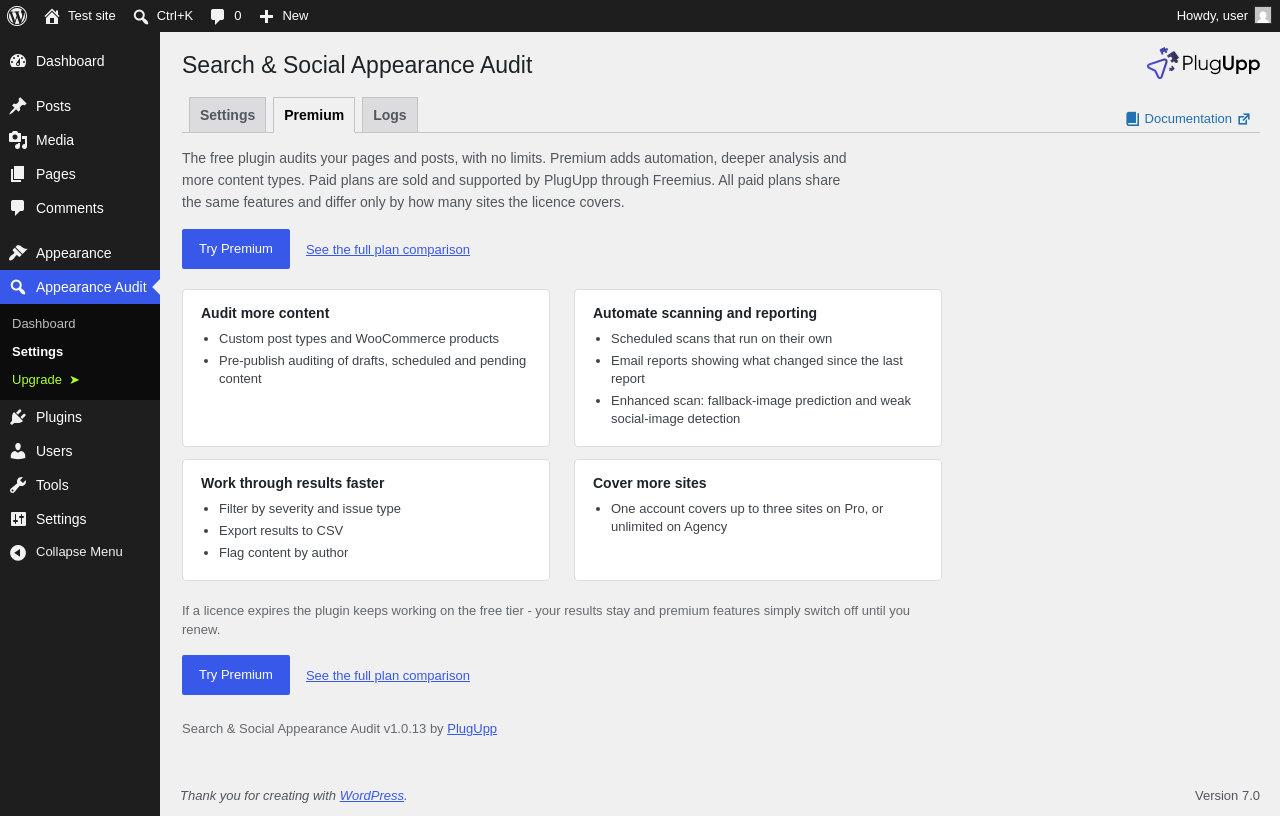Open the WordPress logo menu

point(17,16)
